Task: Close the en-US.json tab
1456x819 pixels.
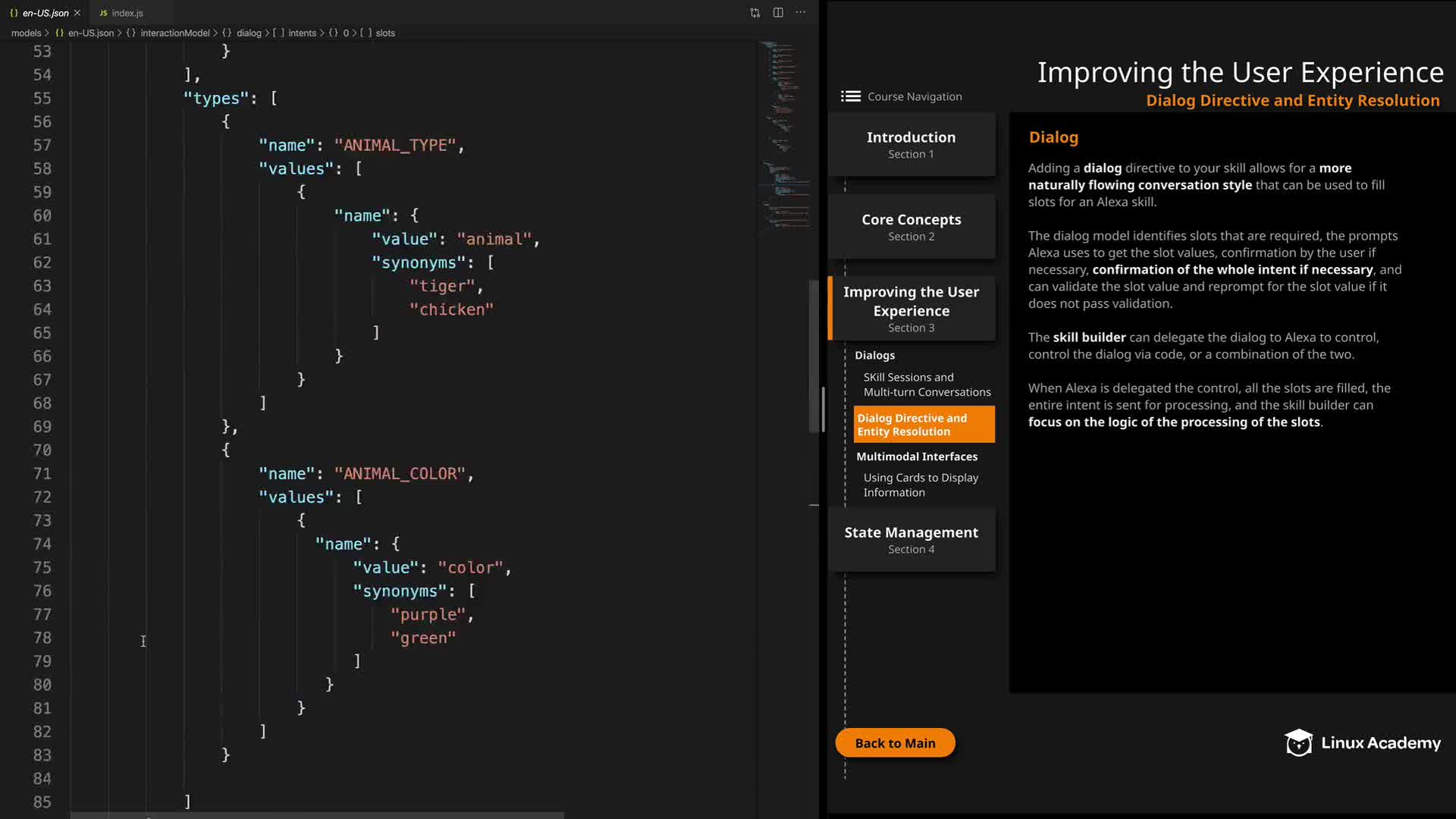Action: (77, 13)
